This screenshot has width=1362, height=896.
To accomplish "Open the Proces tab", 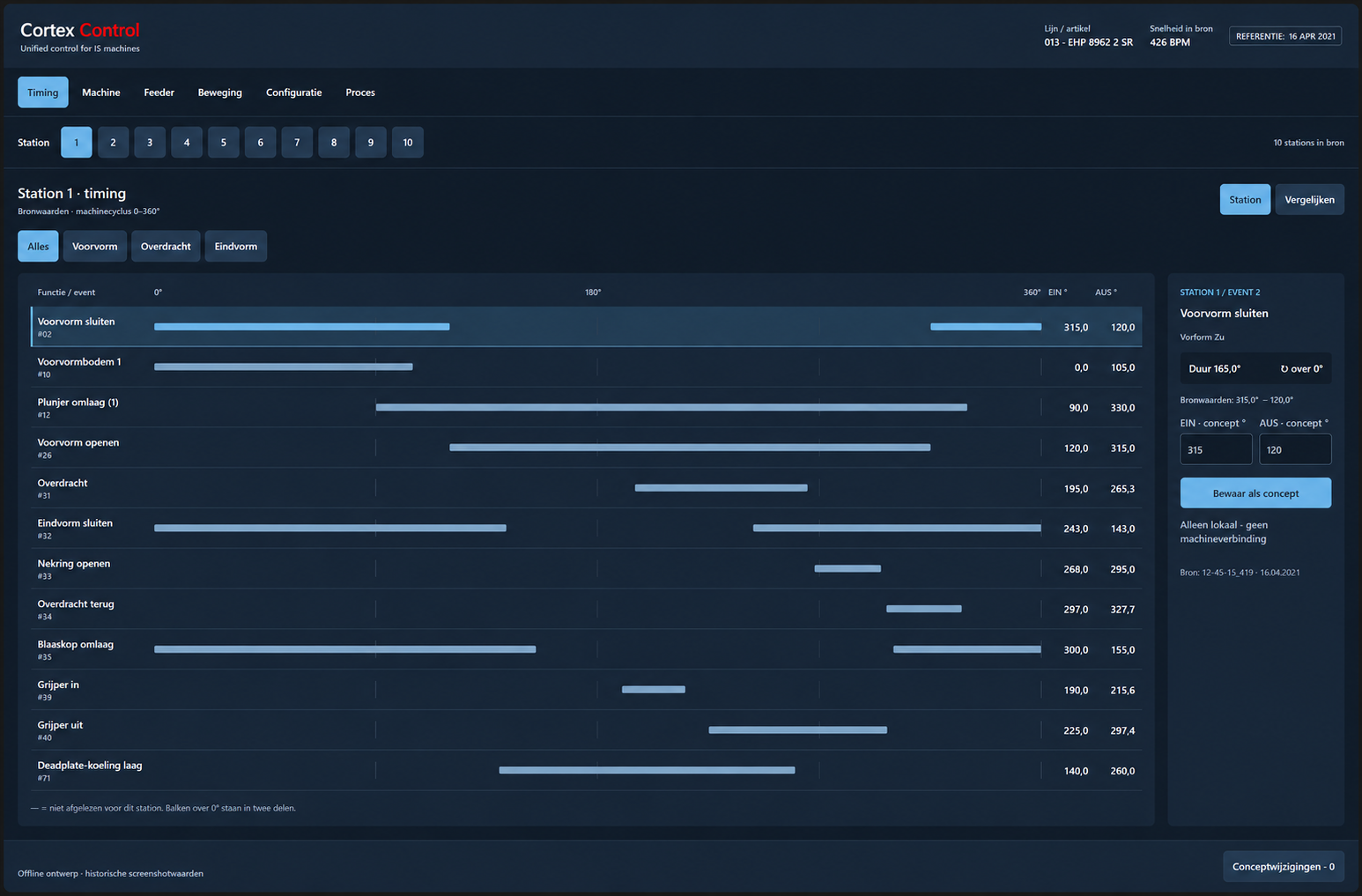I will [x=360, y=93].
